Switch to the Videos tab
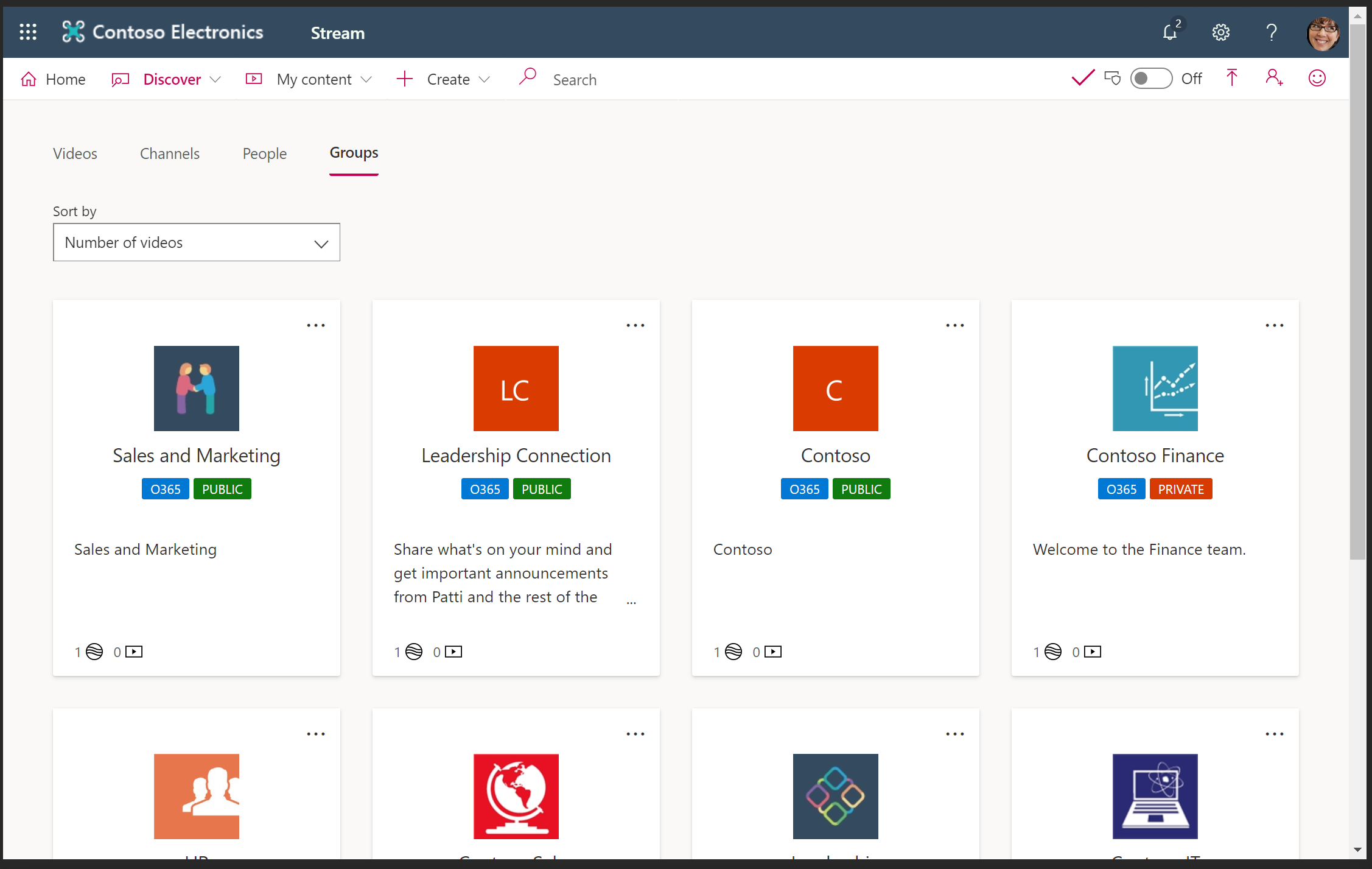 click(x=75, y=153)
